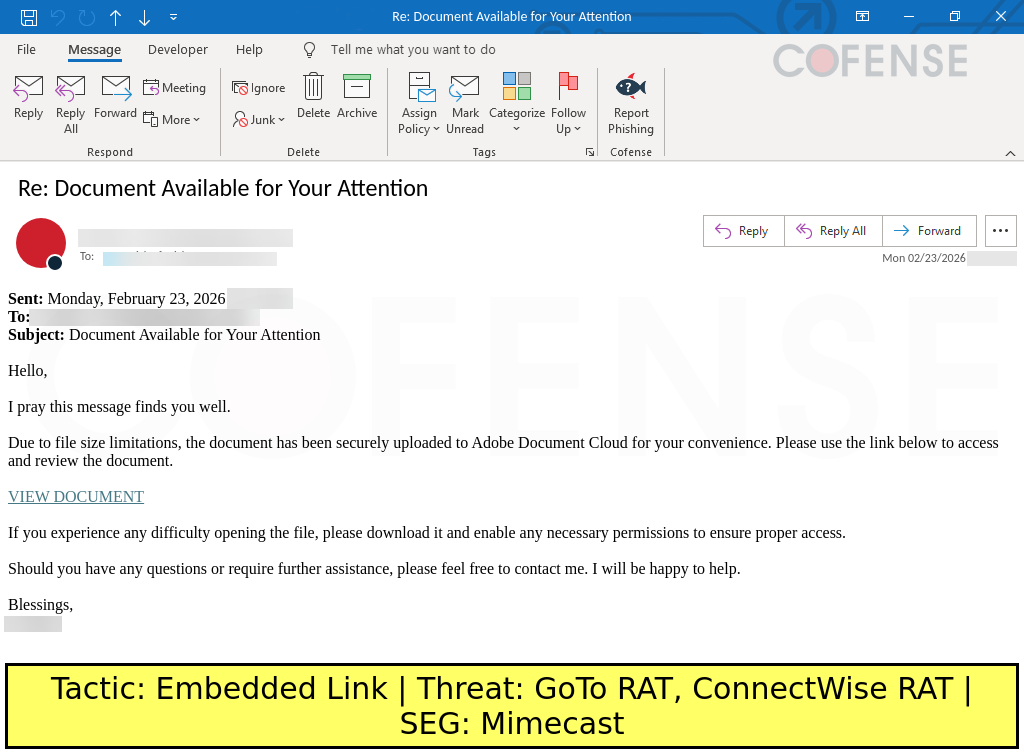Open more actions ellipsis menu
The width and height of the screenshot is (1024, 754).
[1000, 231]
